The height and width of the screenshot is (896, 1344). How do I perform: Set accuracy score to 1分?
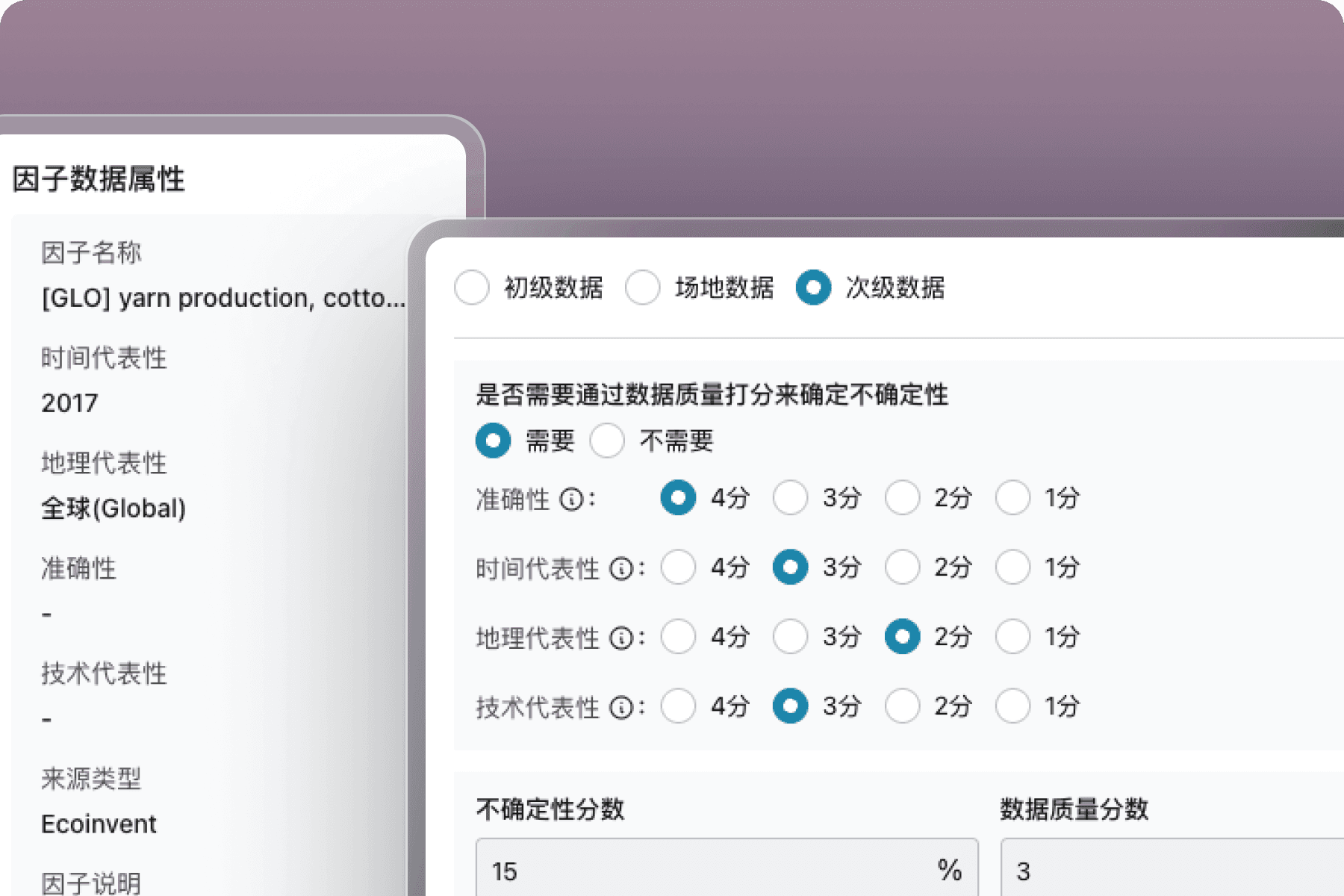[1013, 498]
